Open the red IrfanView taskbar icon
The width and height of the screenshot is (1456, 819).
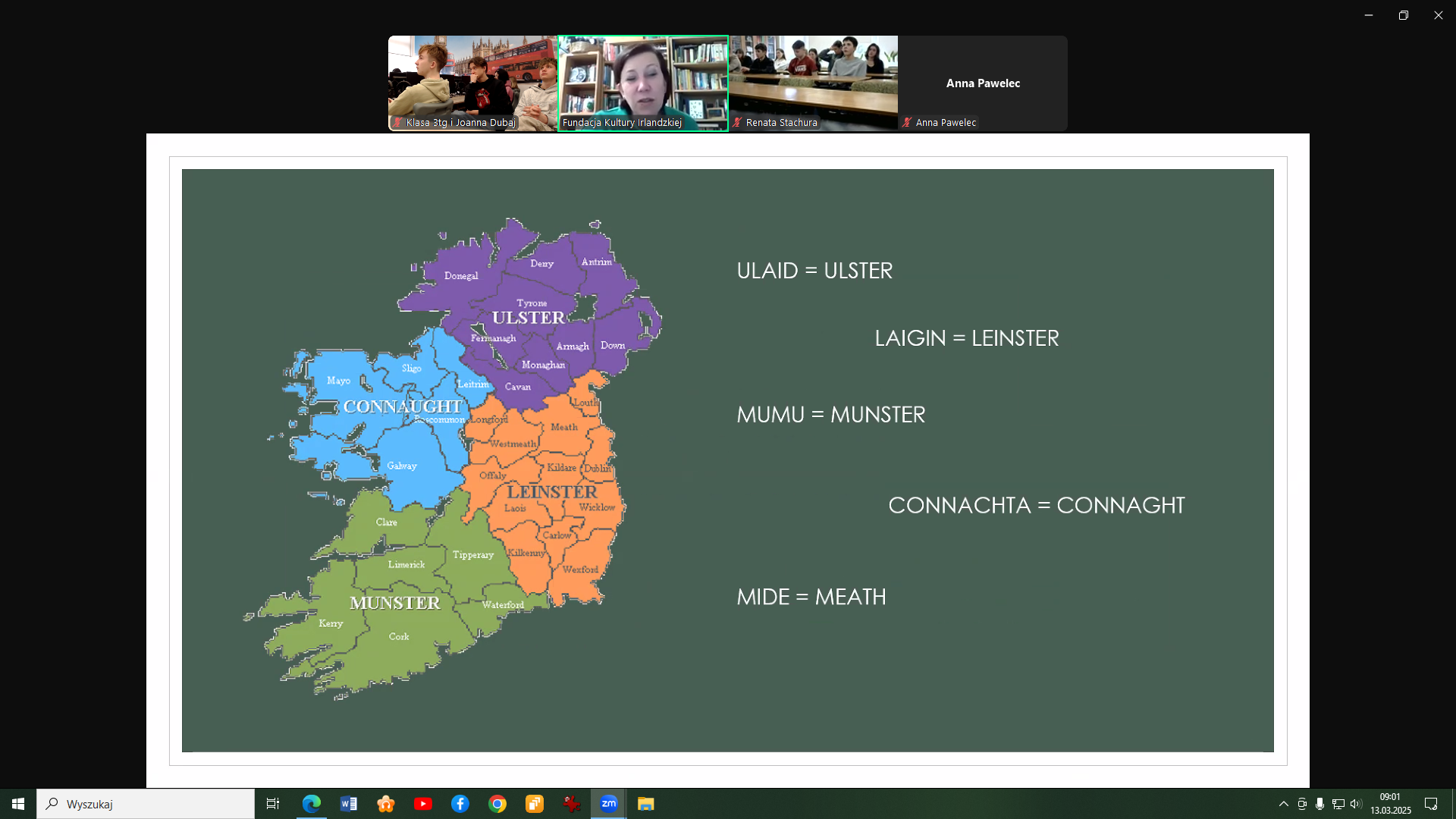click(572, 804)
